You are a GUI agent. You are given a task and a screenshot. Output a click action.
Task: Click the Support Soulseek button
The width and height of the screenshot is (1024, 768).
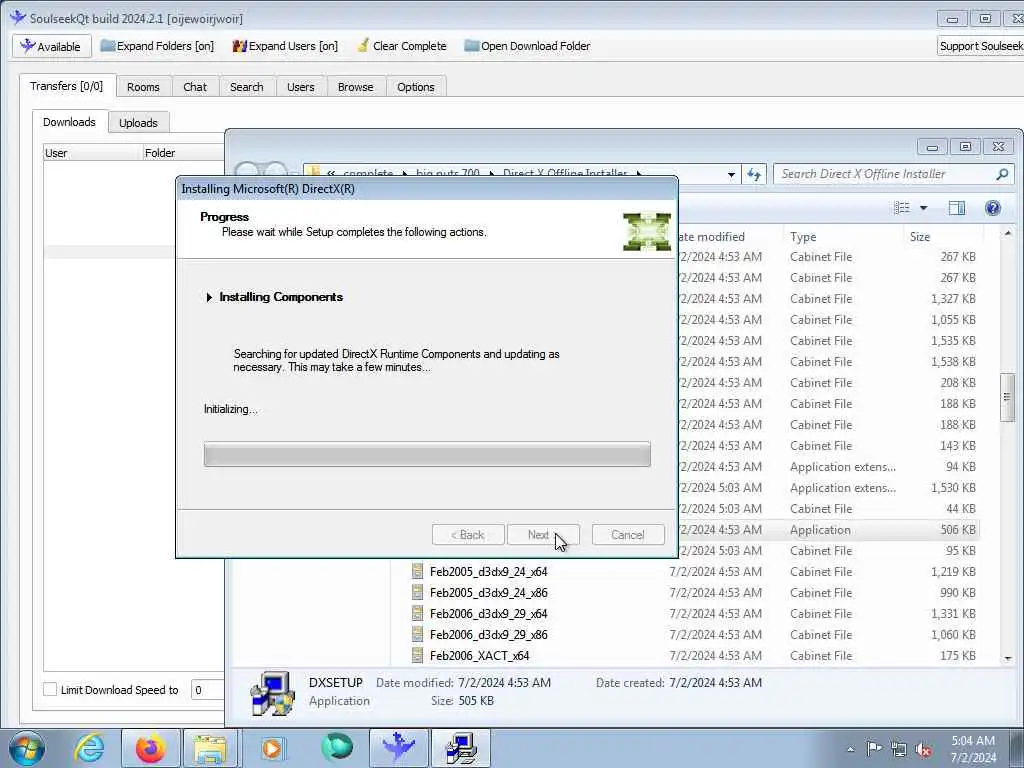click(980, 46)
